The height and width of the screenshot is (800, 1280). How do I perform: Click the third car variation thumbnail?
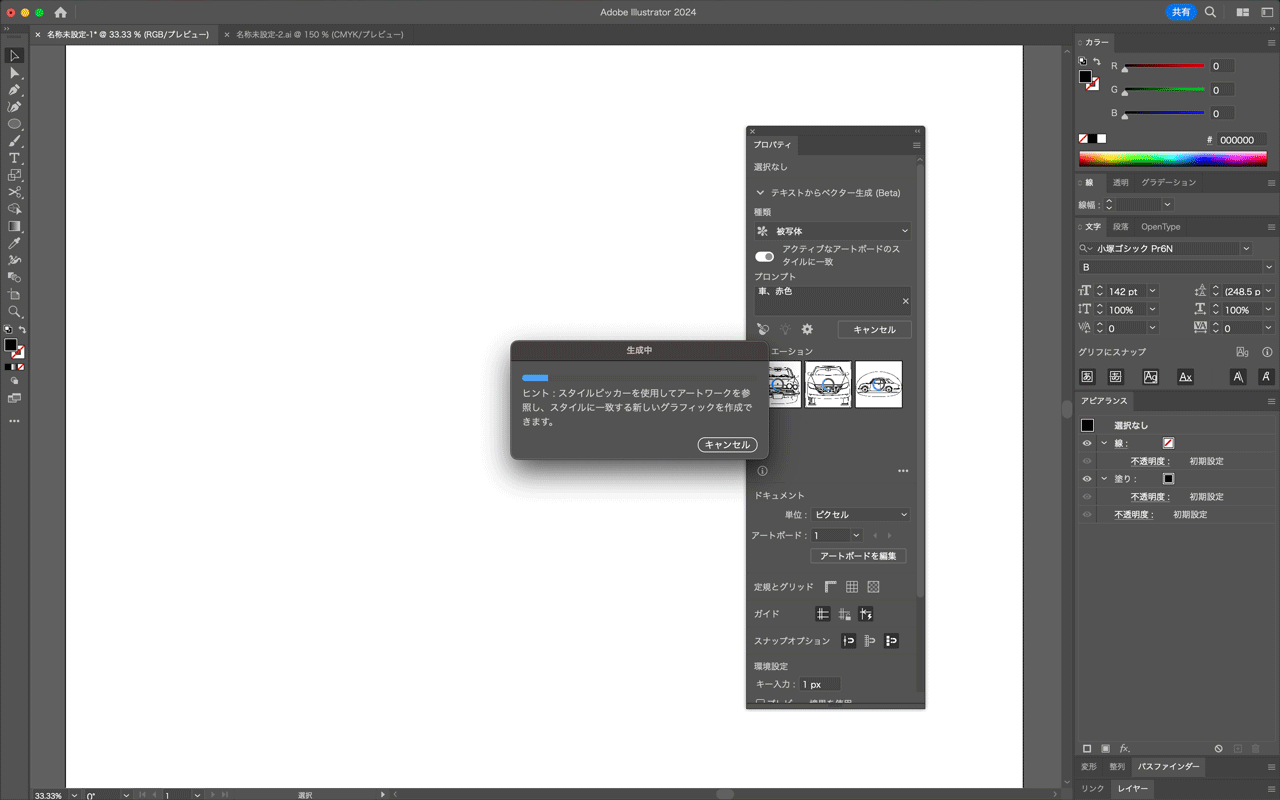tap(878, 384)
